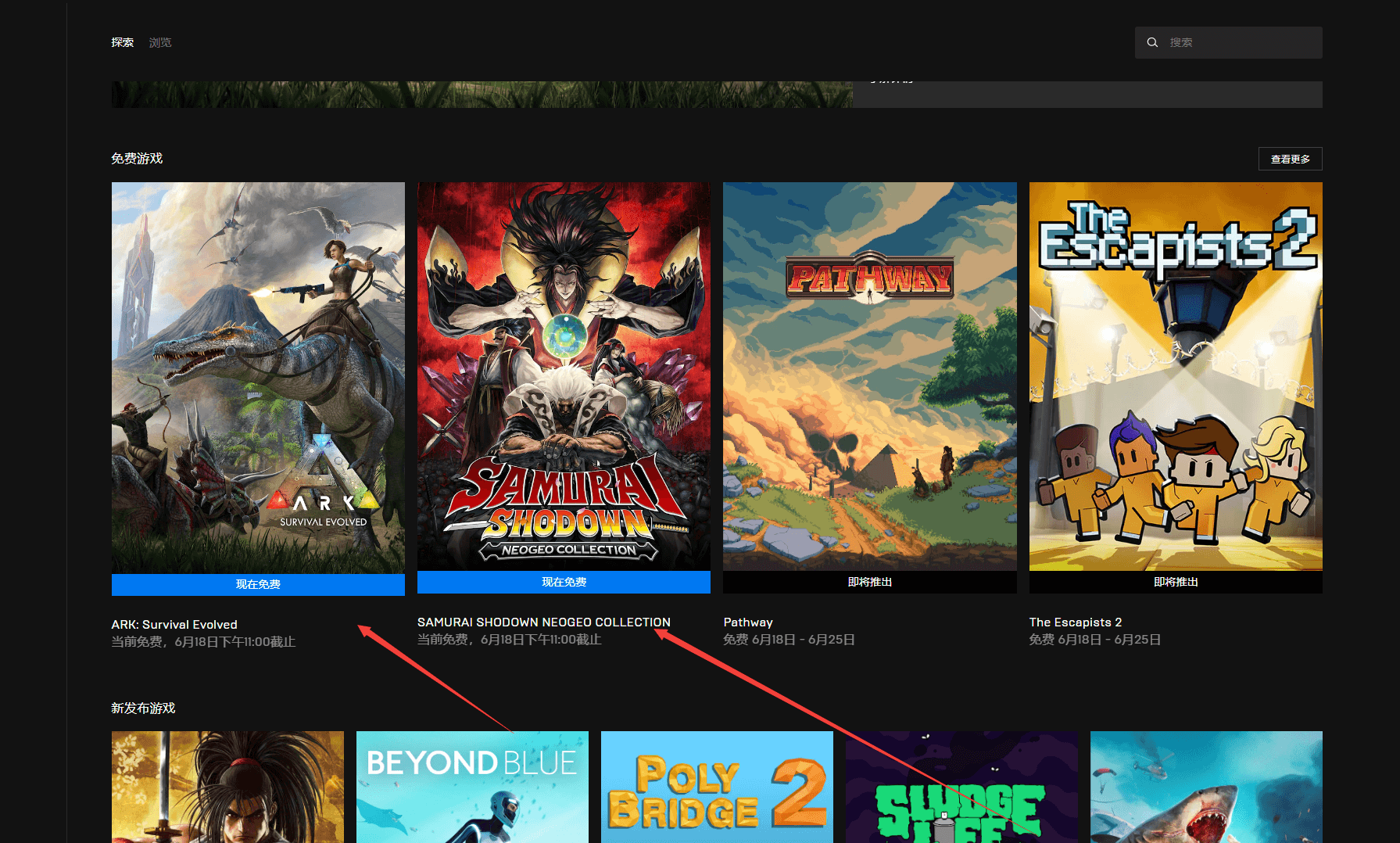Open the Samurai Shodown NeoGeo Collection cover
Screen dimensions: 1400x843
pyautogui.click(x=564, y=376)
